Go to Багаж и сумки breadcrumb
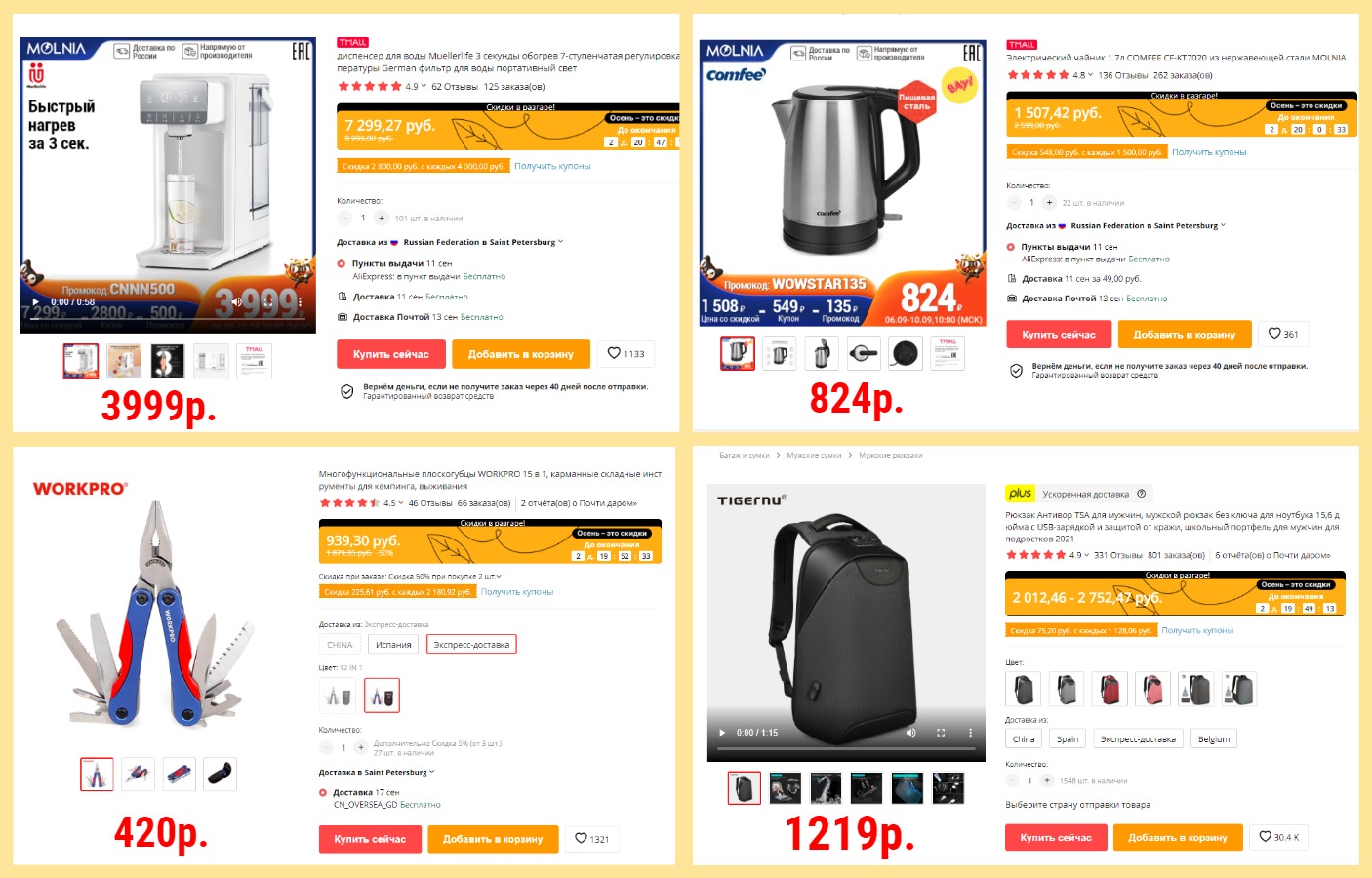The width and height of the screenshot is (1372, 878). [745, 455]
